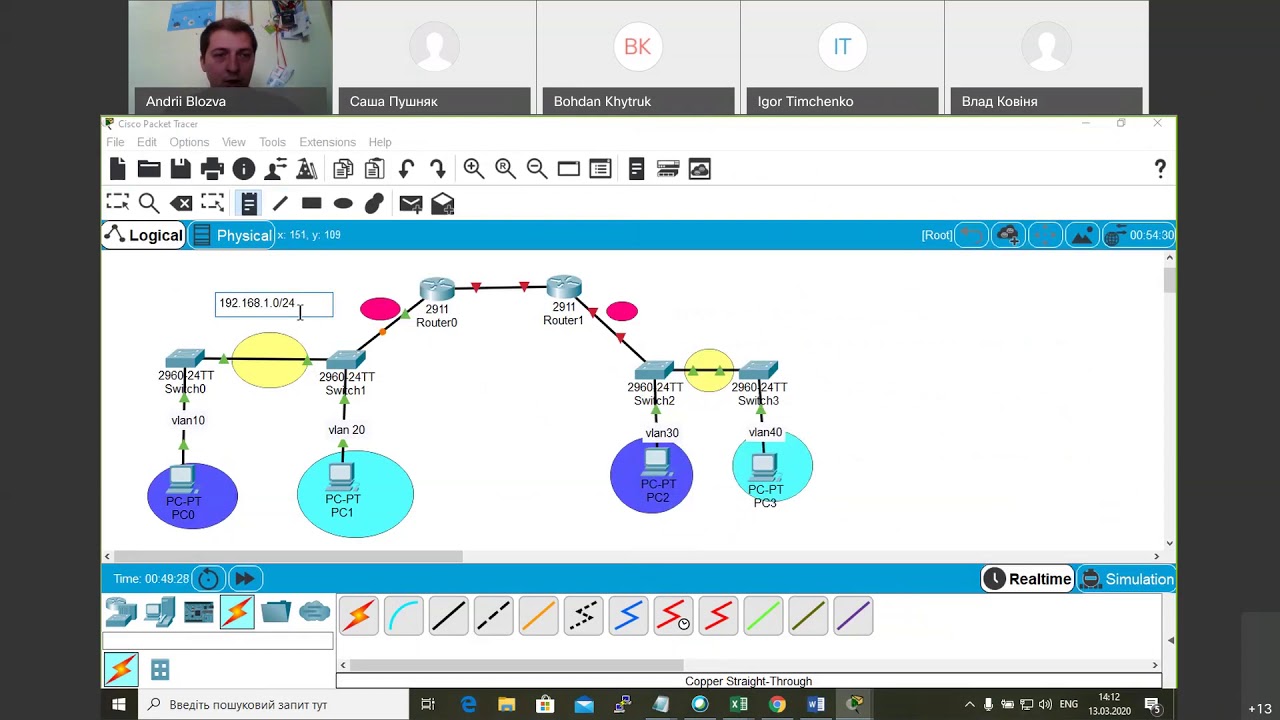Choose Automatic connection type lightning bolt
1280x720 pixels.
click(x=358, y=616)
